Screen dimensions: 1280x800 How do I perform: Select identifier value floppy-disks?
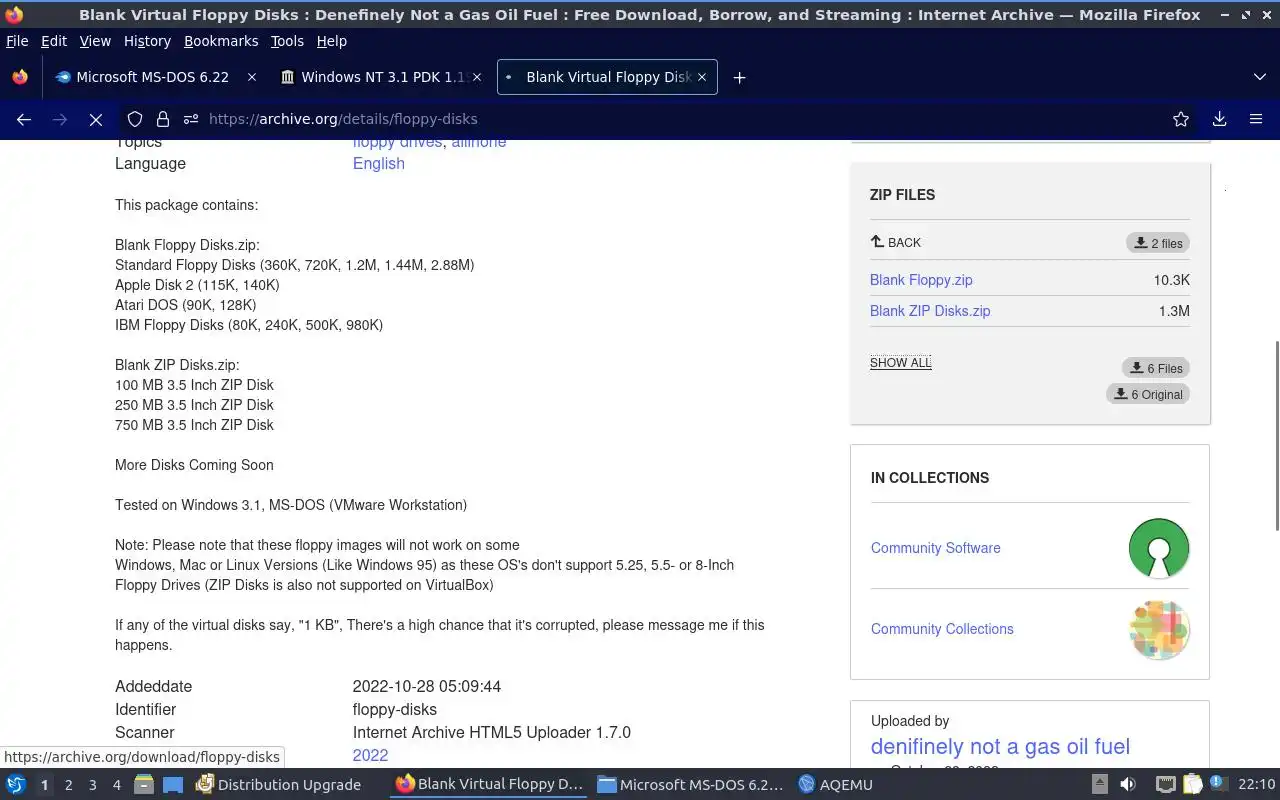tap(395, 710)
